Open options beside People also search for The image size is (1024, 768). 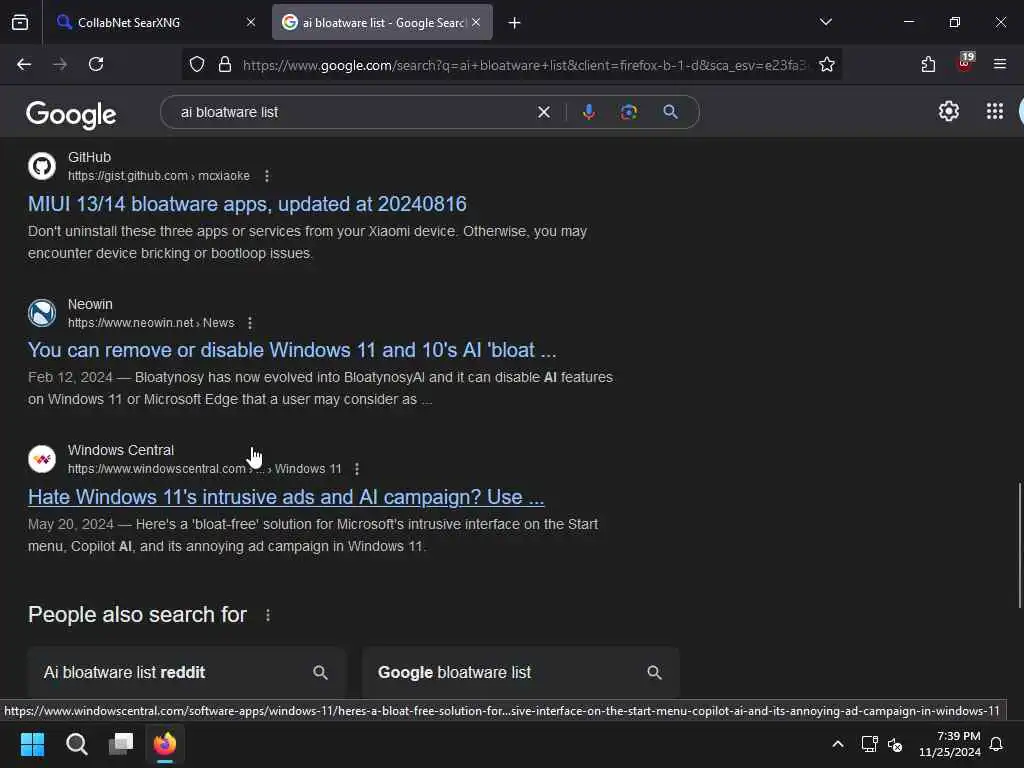pyautogui.click(x=268, y=615)
